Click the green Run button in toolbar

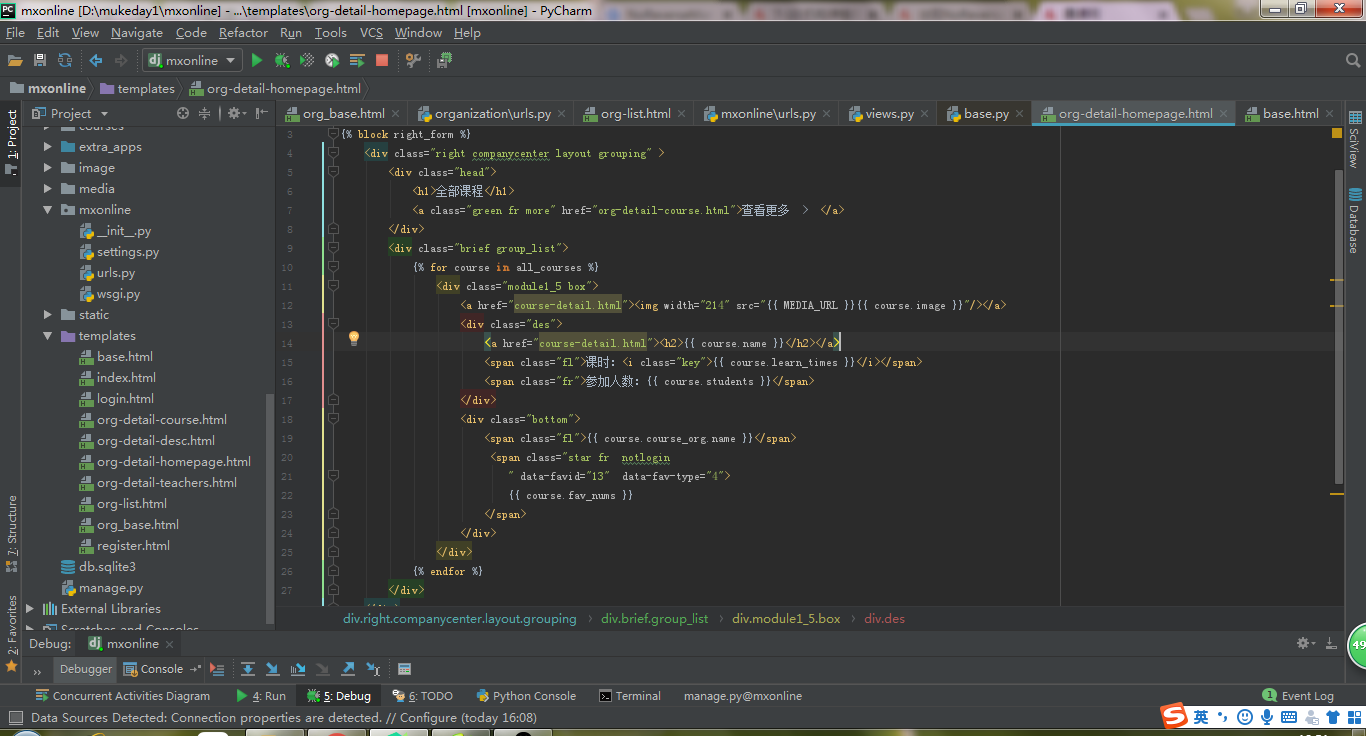(x=257, y=61)
